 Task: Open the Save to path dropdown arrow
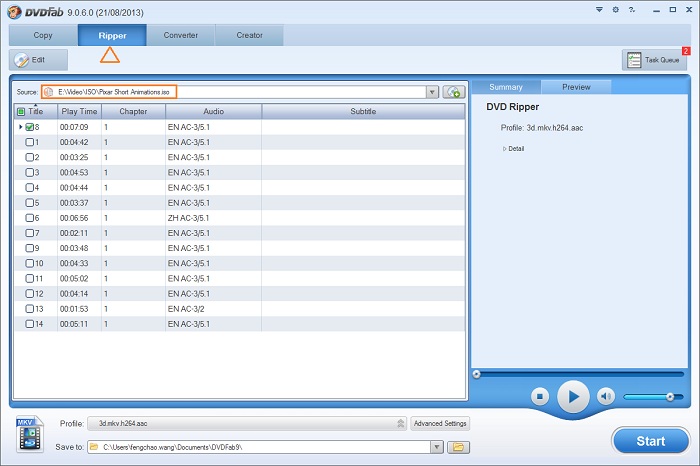(x=437, y=447)
